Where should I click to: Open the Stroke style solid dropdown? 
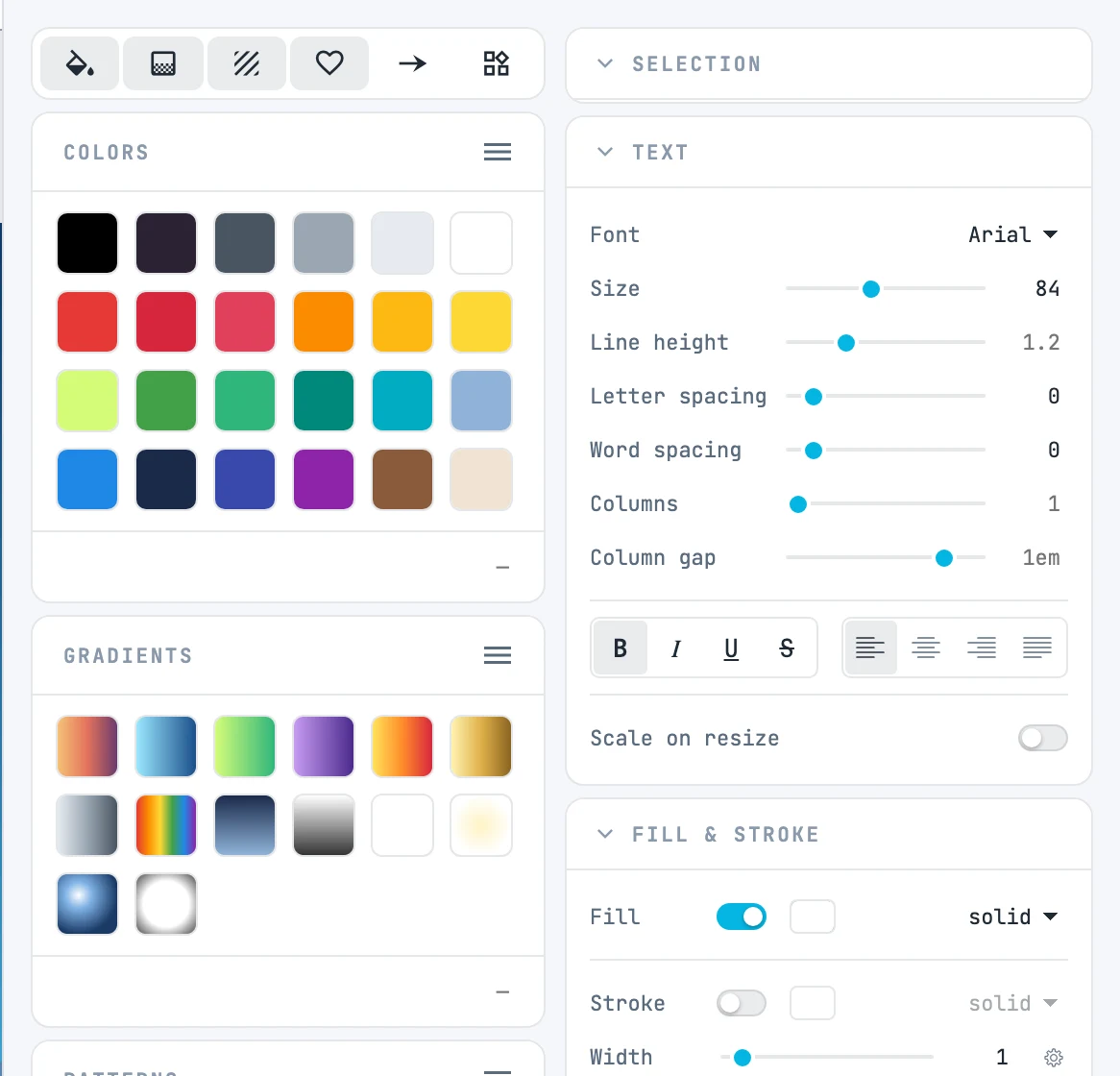[x=1012, y=1003]
